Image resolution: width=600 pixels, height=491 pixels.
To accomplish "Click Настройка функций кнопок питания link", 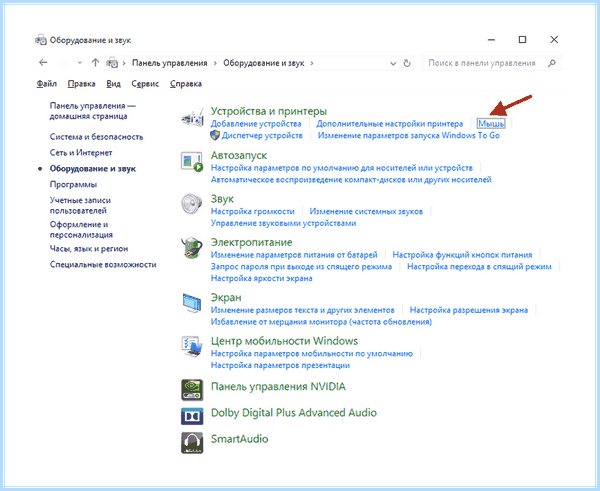I will tap(462, 255).
